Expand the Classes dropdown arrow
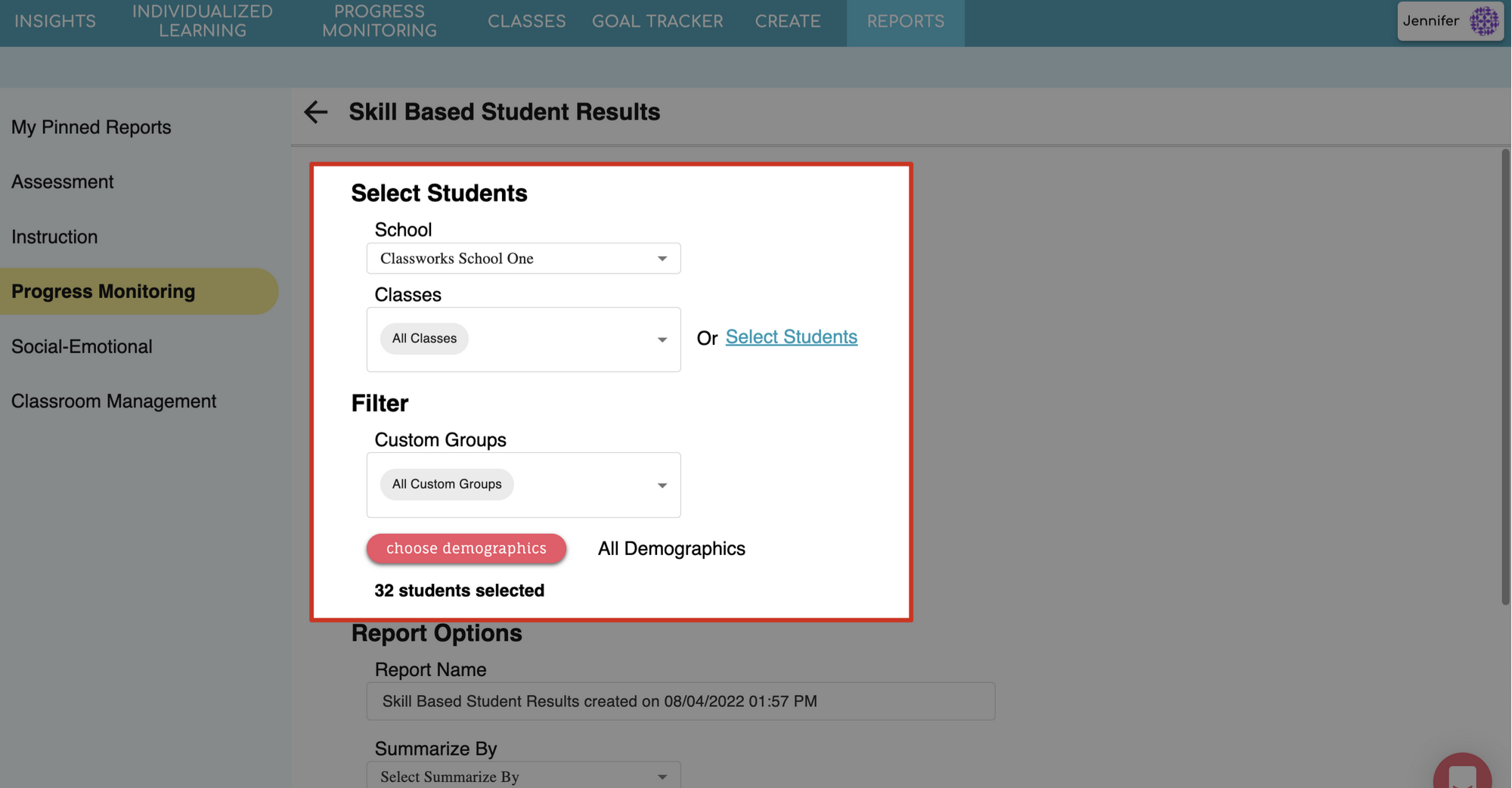The width and height of the screenshot is (1512, 788). [x=661, y=340]
